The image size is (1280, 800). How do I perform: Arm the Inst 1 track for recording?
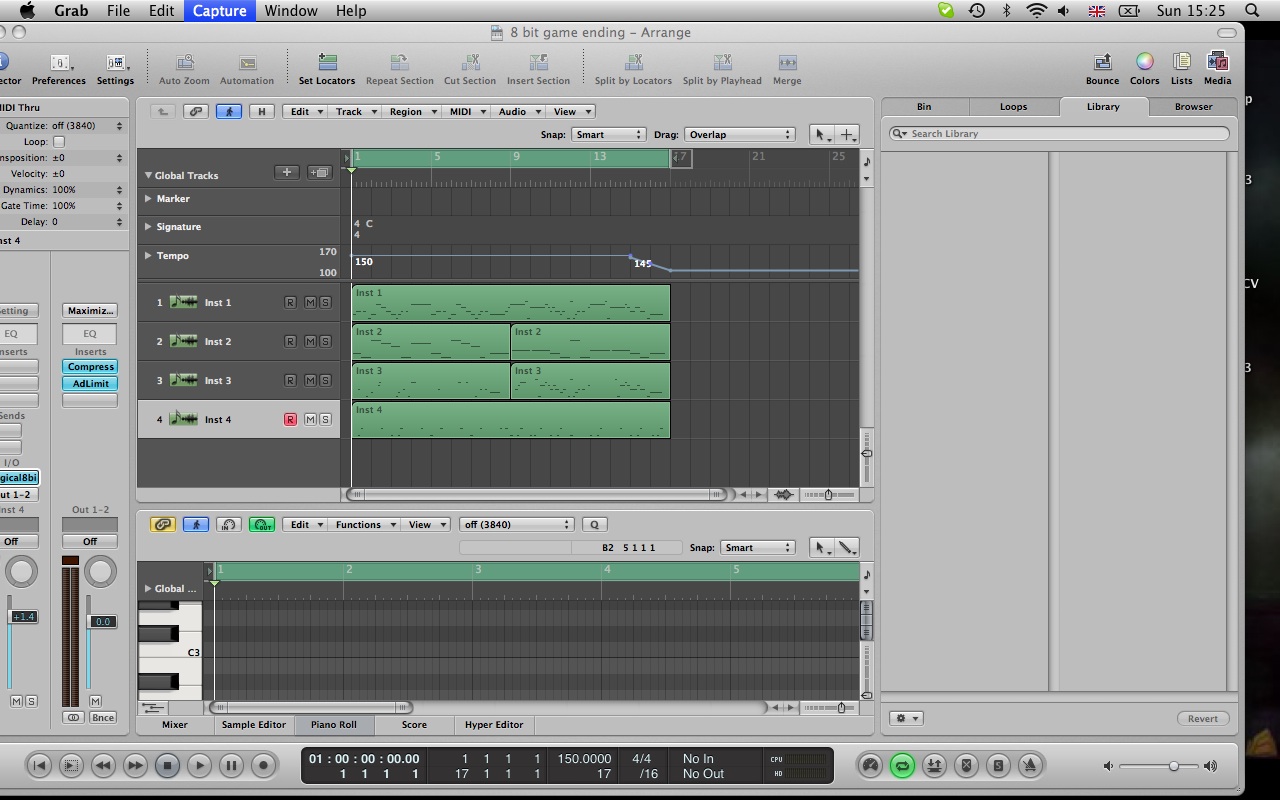[x=290, y=302]
